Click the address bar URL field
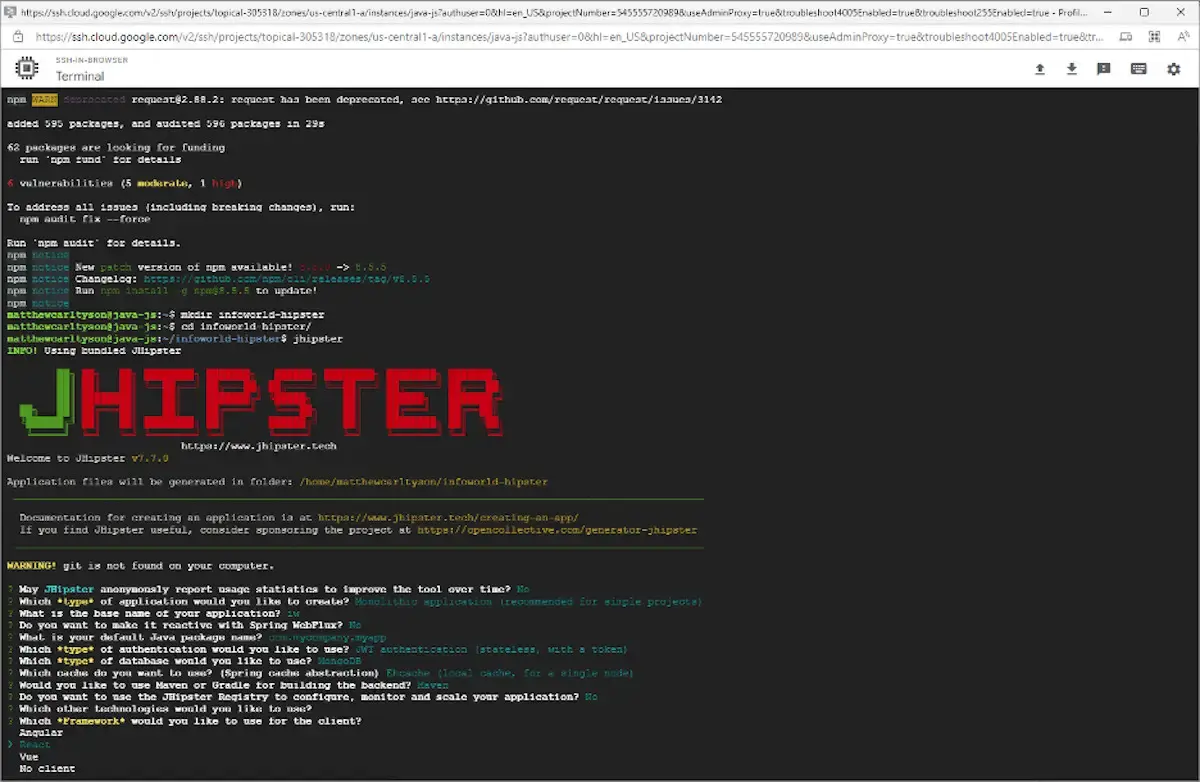This screenshot has height=782, width=1200. [570, 36]
